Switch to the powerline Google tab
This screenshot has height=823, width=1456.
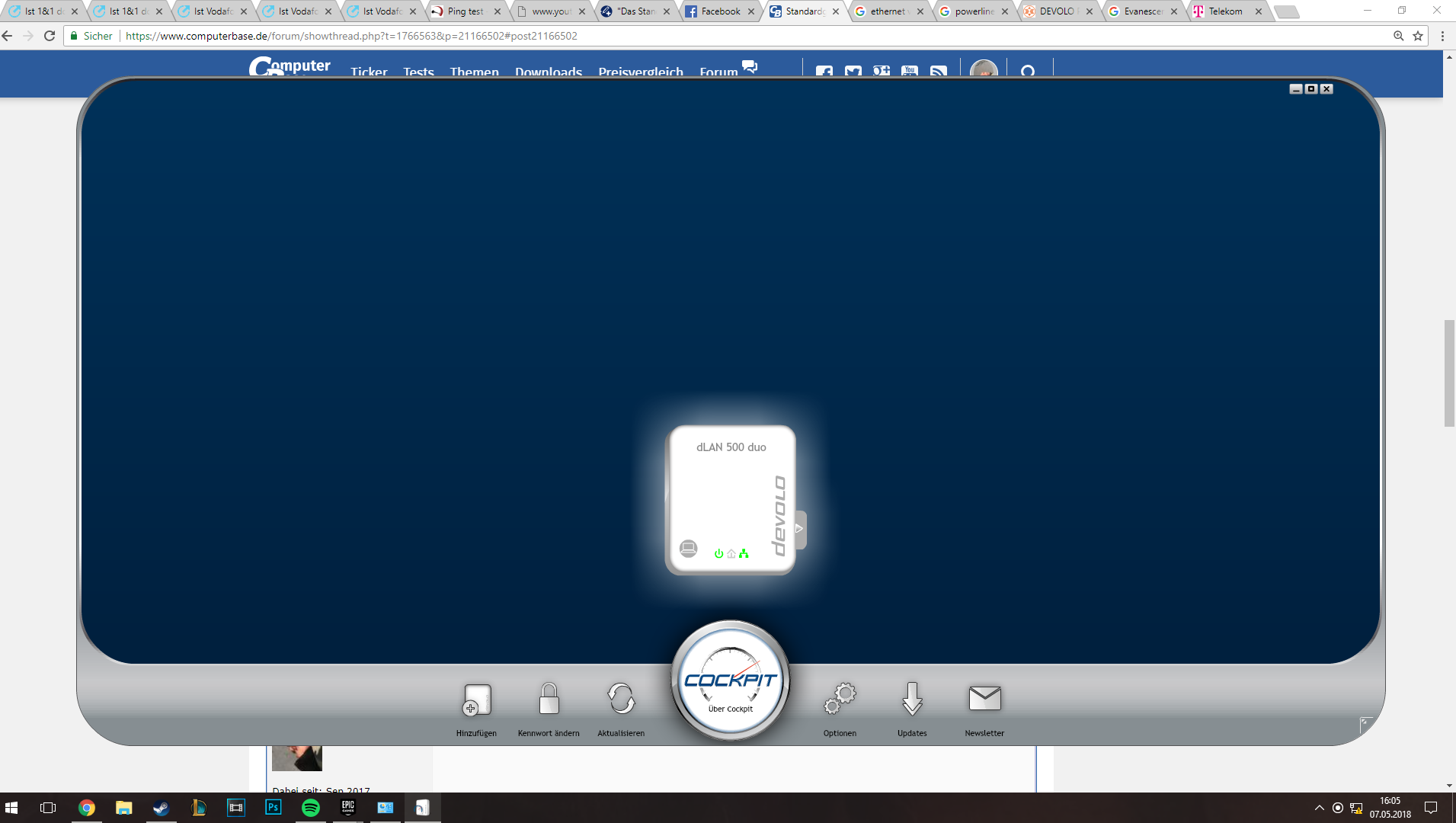point(973,11)
